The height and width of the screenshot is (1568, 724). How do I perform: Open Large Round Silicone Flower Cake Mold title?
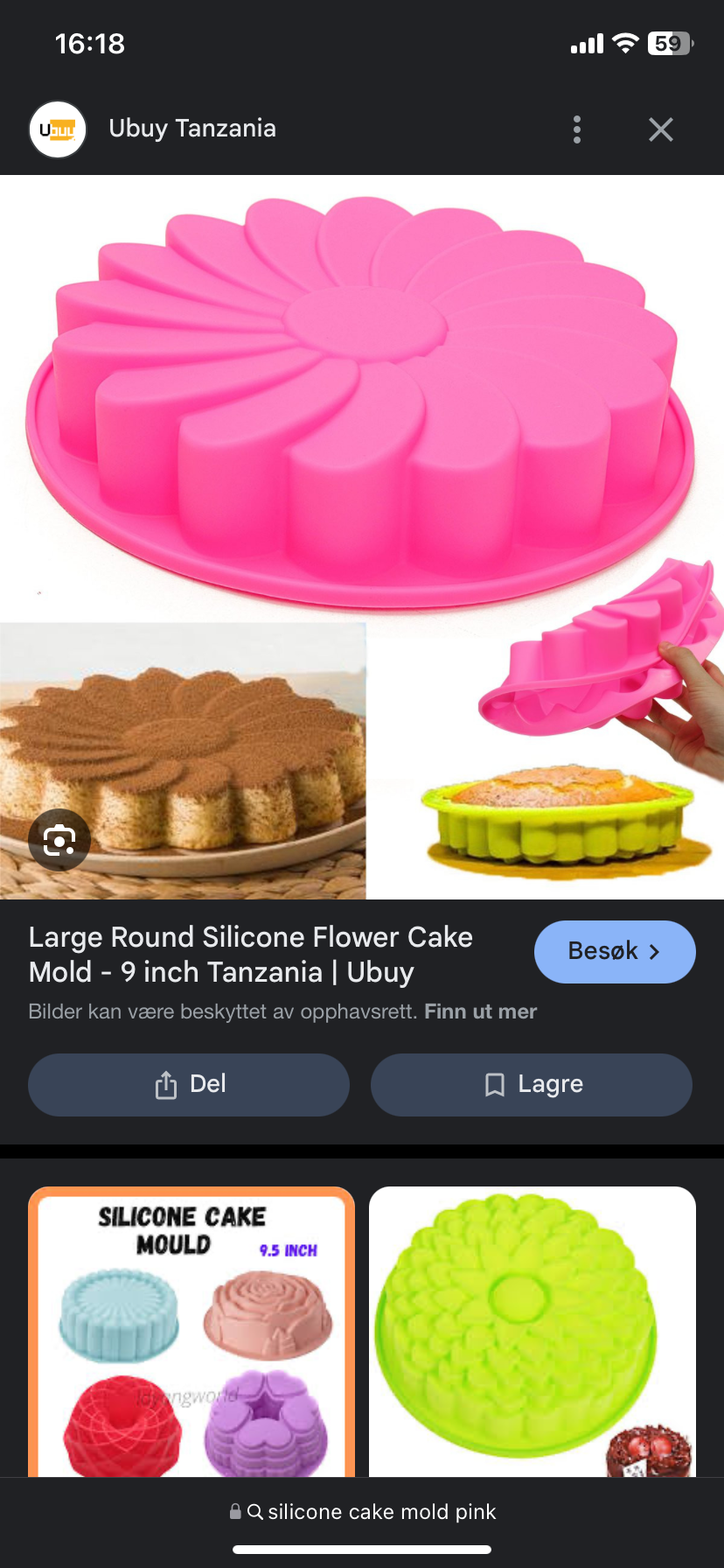[251, 955]
